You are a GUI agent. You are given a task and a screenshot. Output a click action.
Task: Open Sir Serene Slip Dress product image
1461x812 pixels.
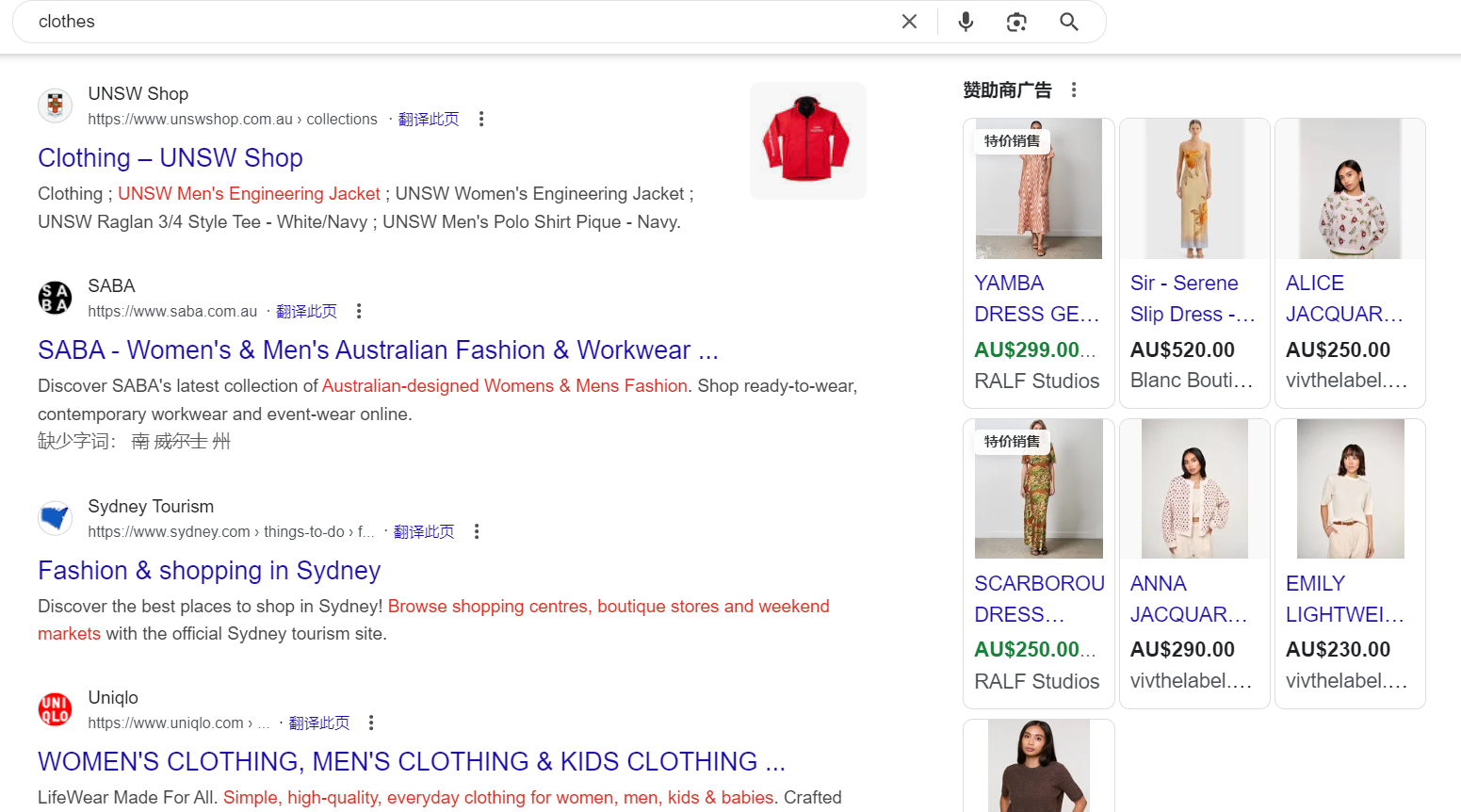coord(1194,188)
